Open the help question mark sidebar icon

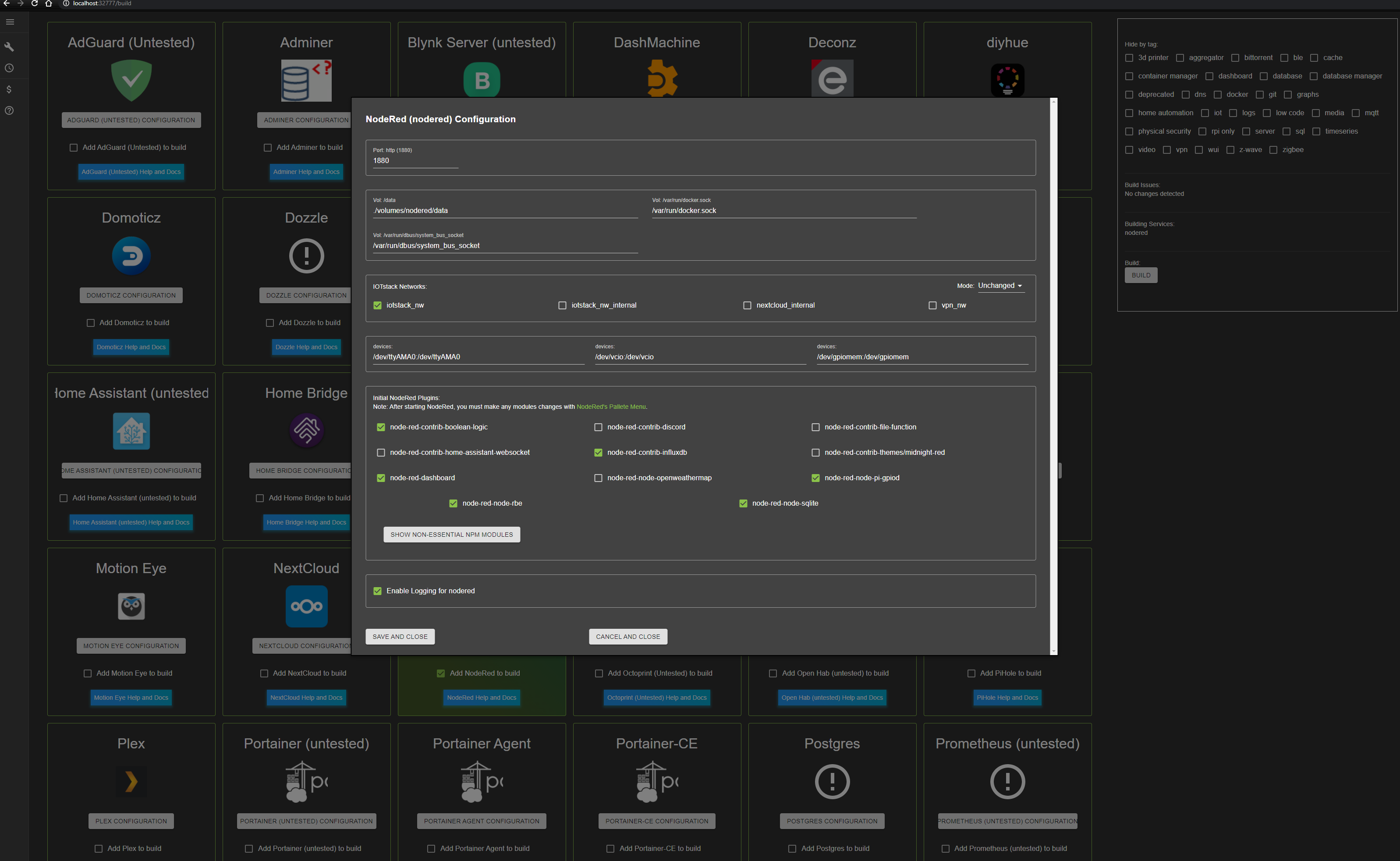(9, 110)
